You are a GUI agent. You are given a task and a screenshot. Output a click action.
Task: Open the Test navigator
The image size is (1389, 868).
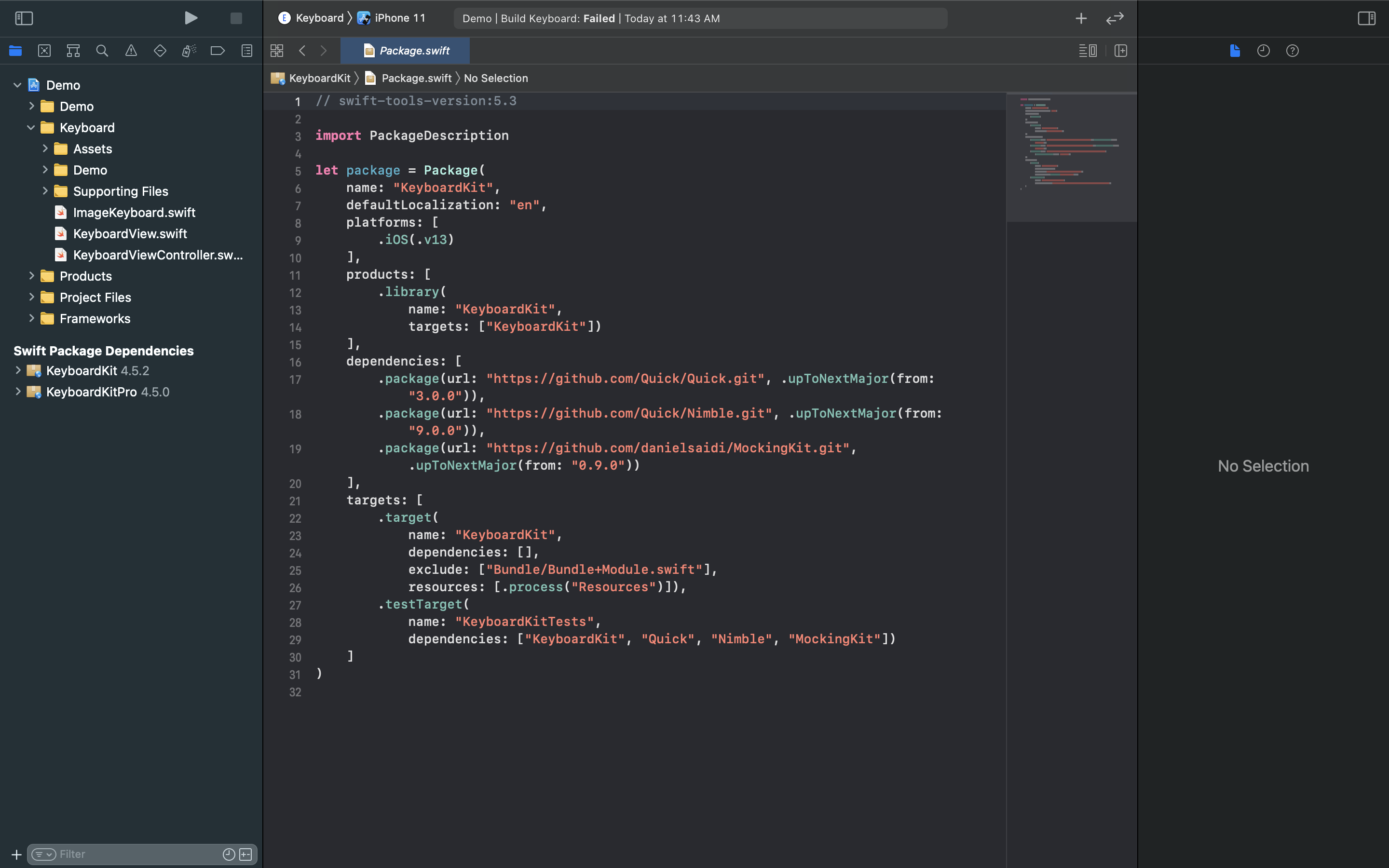(160, 51)
